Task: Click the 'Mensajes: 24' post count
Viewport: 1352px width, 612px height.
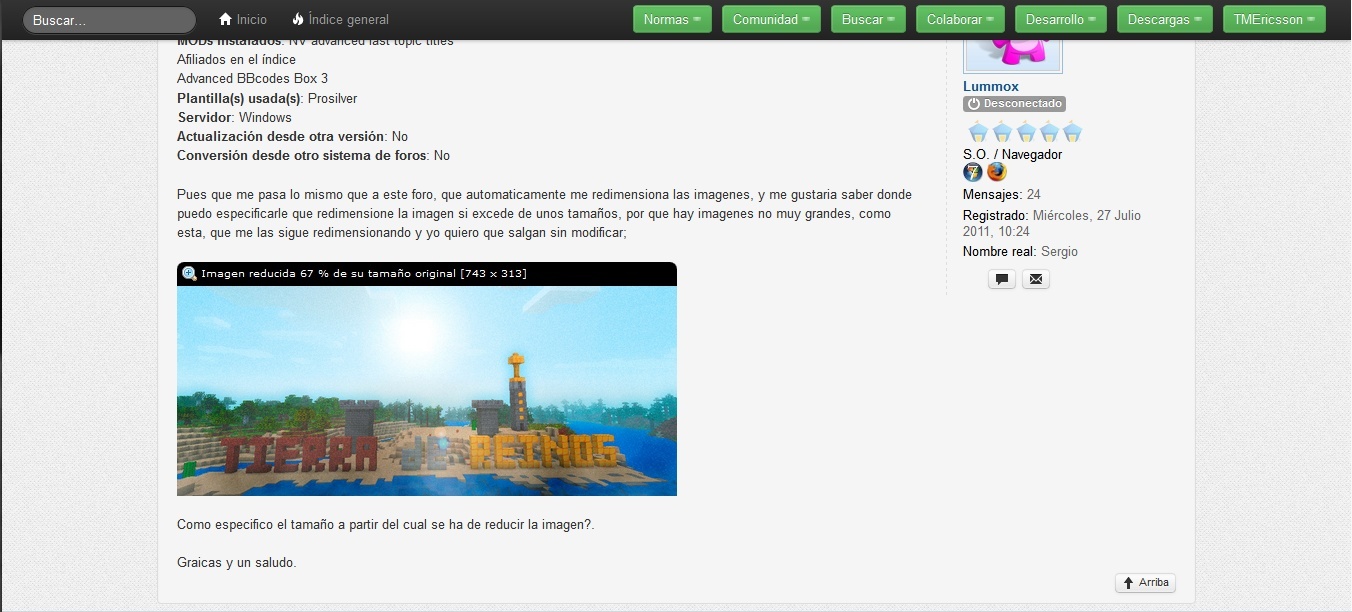Action: (x=1002, y=195)
